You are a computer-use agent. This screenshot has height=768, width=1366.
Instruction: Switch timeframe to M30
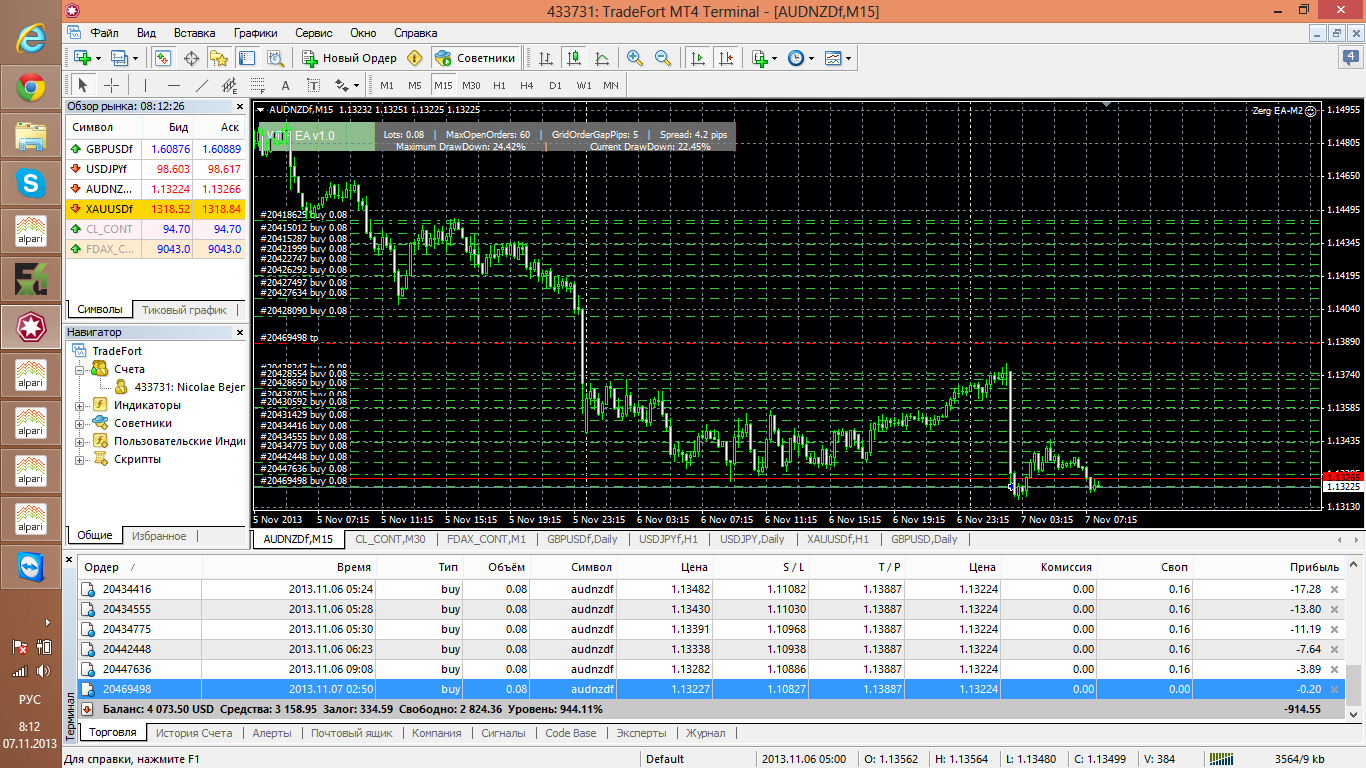471,85
